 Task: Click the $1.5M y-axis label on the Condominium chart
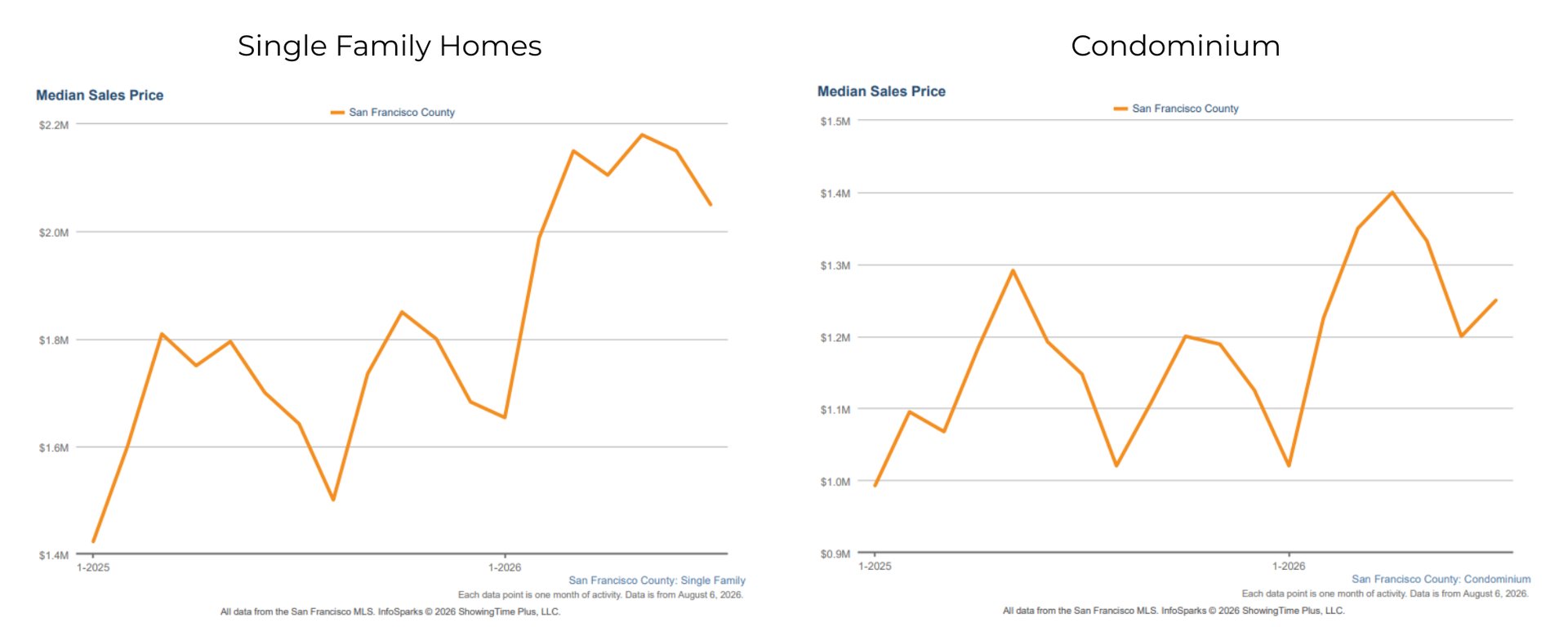coord(835,122)
